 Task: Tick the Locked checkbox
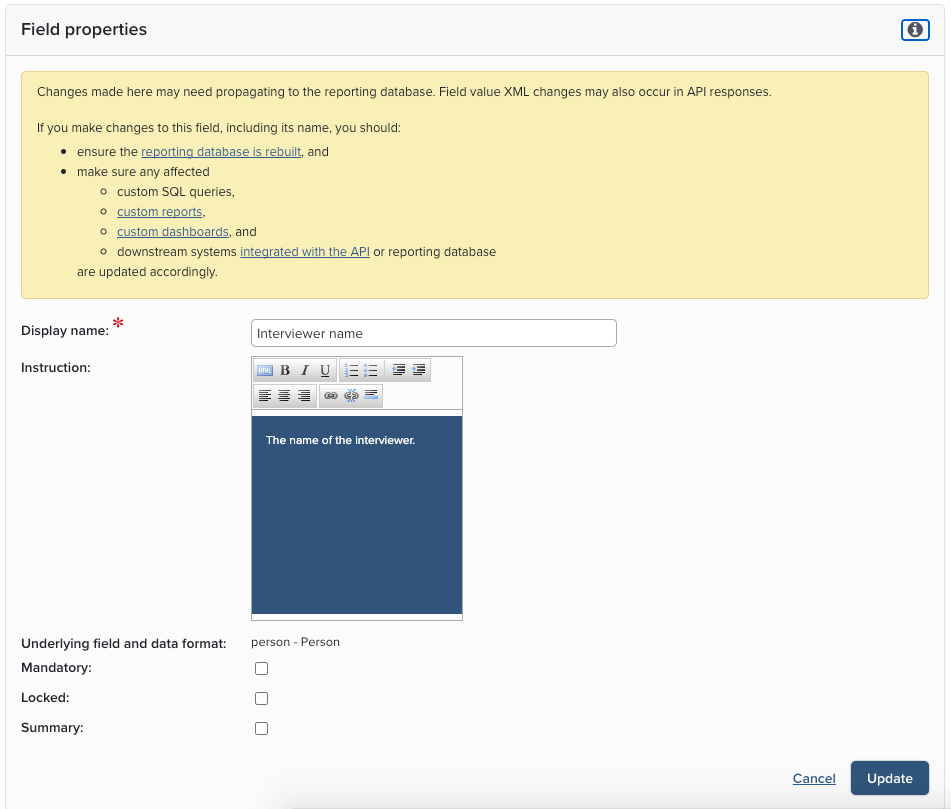(262, 698)
